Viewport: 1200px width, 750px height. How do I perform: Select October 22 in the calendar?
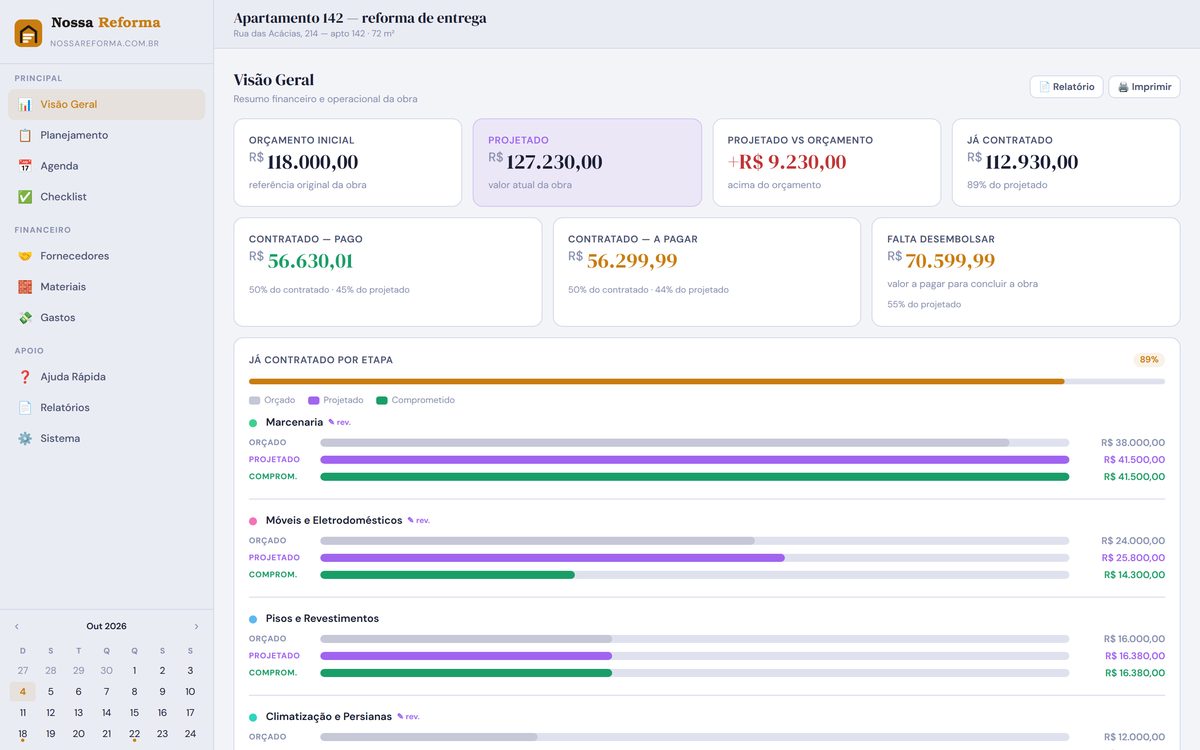(134, 734)
